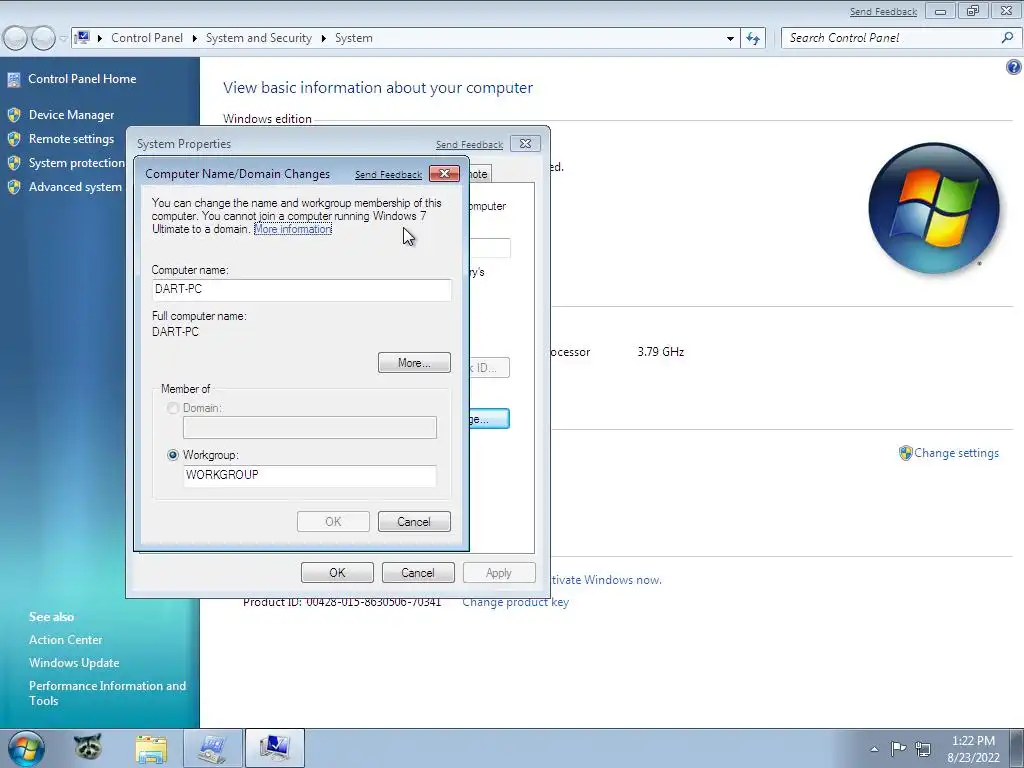
Task: Open Remote settings link
Action: tap(71, 139)
